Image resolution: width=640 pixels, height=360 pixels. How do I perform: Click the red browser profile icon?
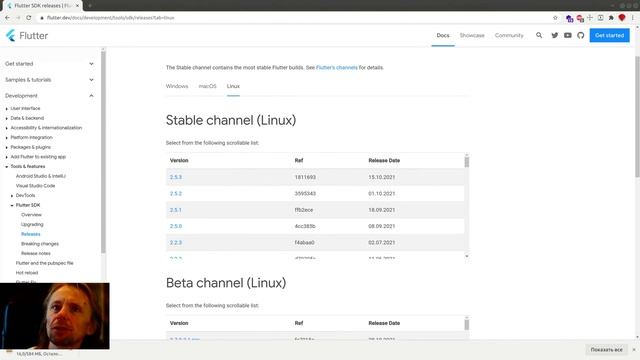coord(622,18)
